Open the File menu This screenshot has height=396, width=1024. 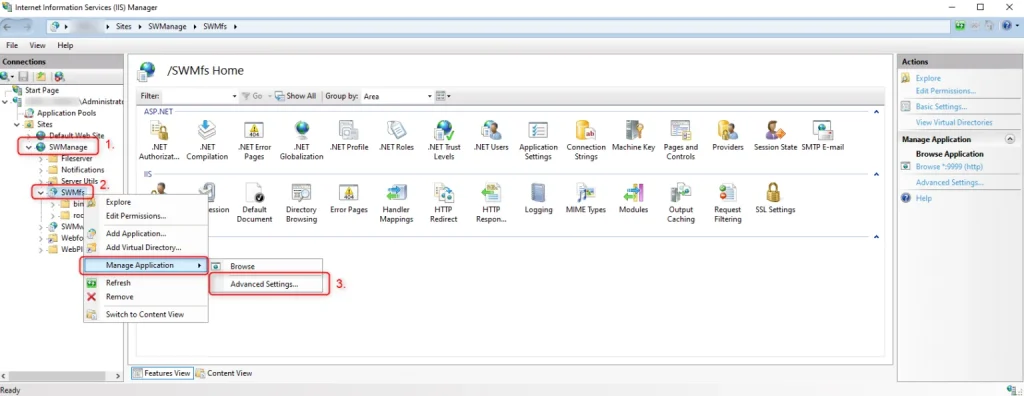coord(12,46)
